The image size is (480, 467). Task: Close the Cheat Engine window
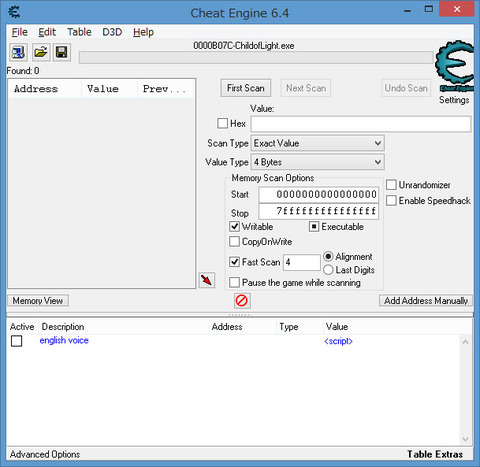pyautogui.click(x=457, y=9)
